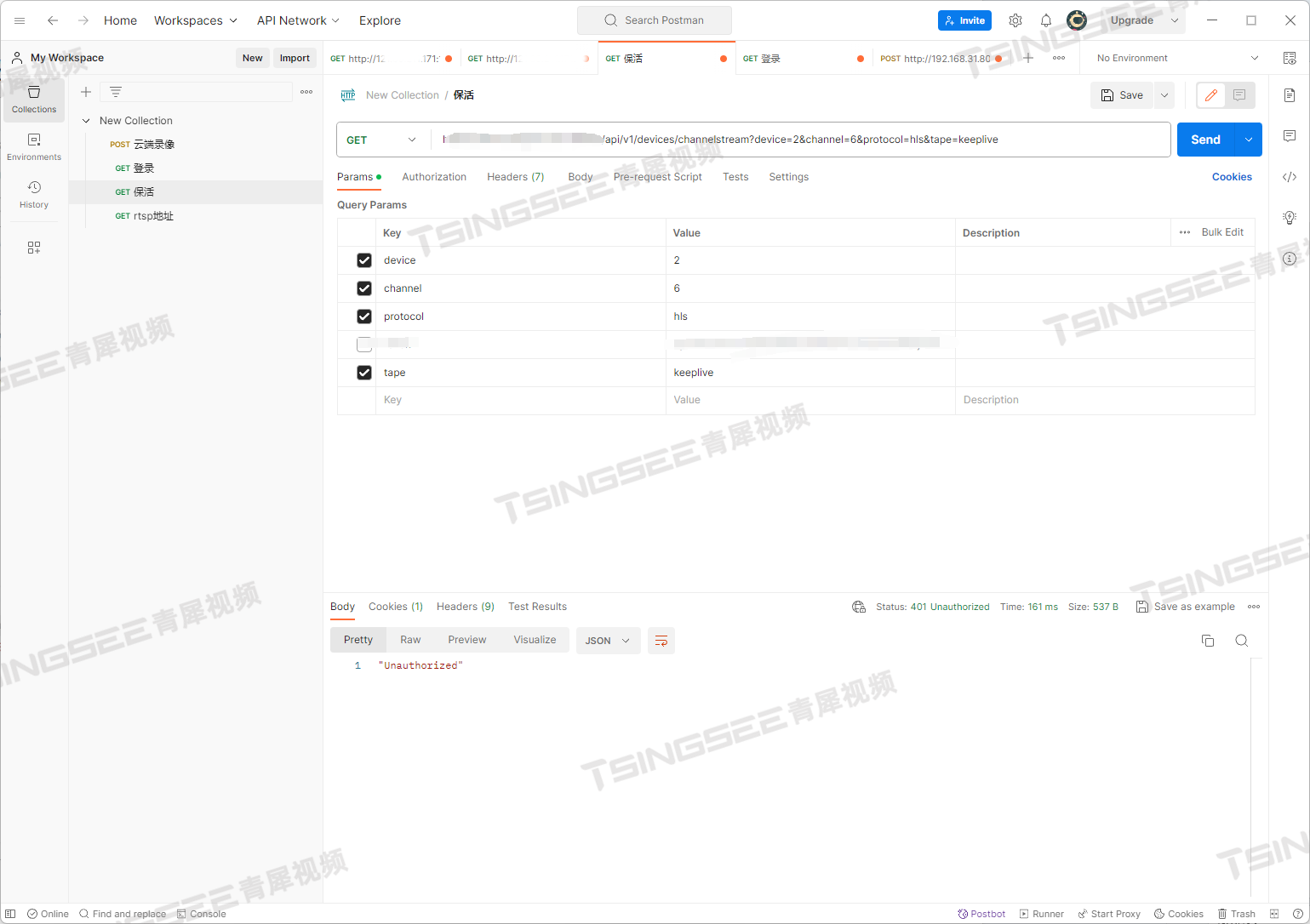1310x924 pixels.
Task: Click the empty Key cell
Action: point(521,400)
